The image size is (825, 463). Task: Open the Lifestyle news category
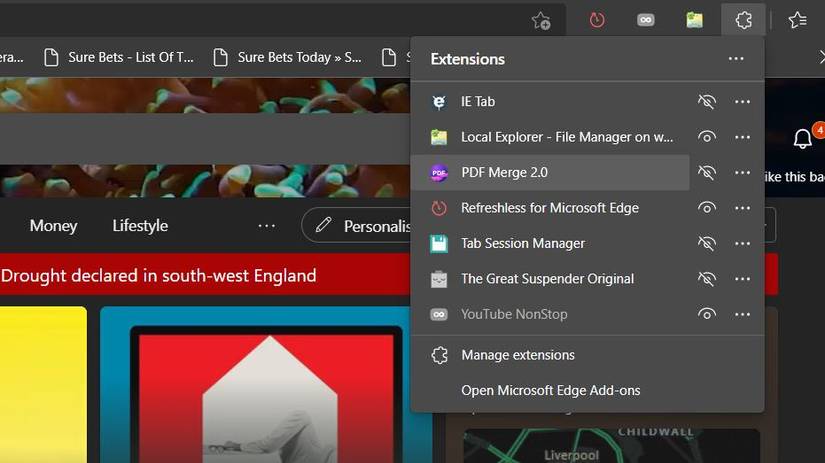[x=140, y=226]
